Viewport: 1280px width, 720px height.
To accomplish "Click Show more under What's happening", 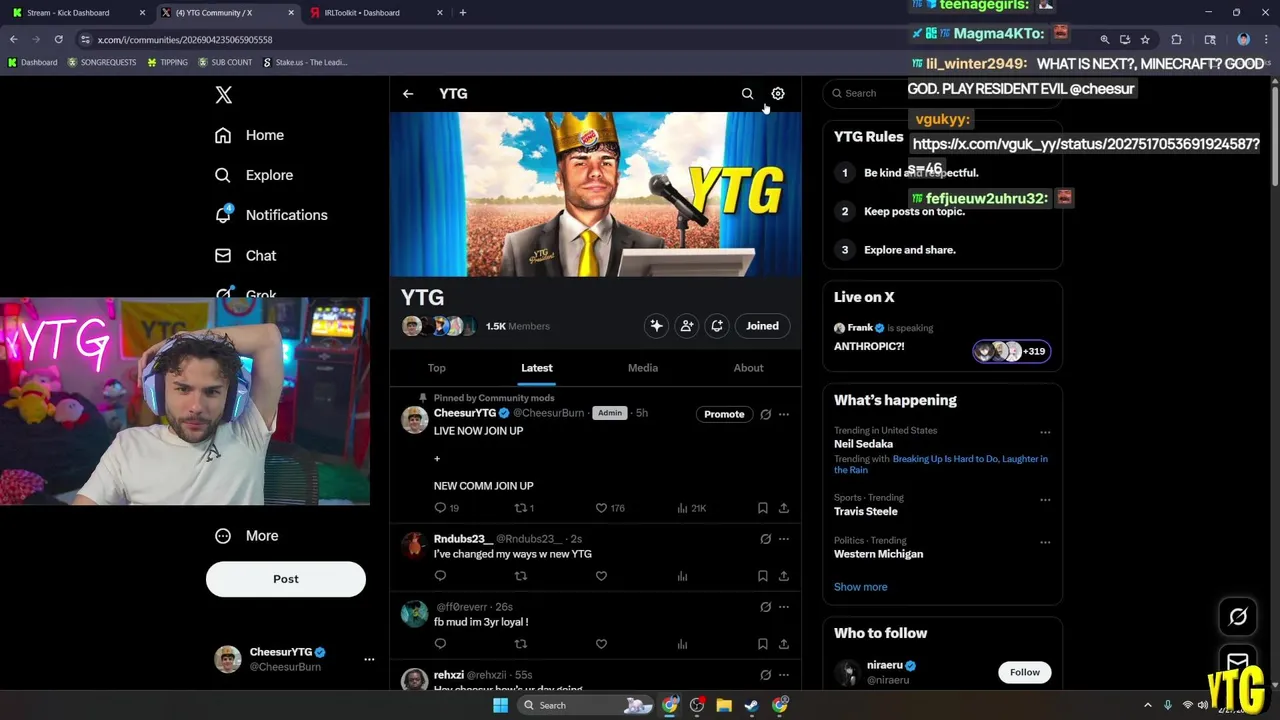I will [861, 587].
